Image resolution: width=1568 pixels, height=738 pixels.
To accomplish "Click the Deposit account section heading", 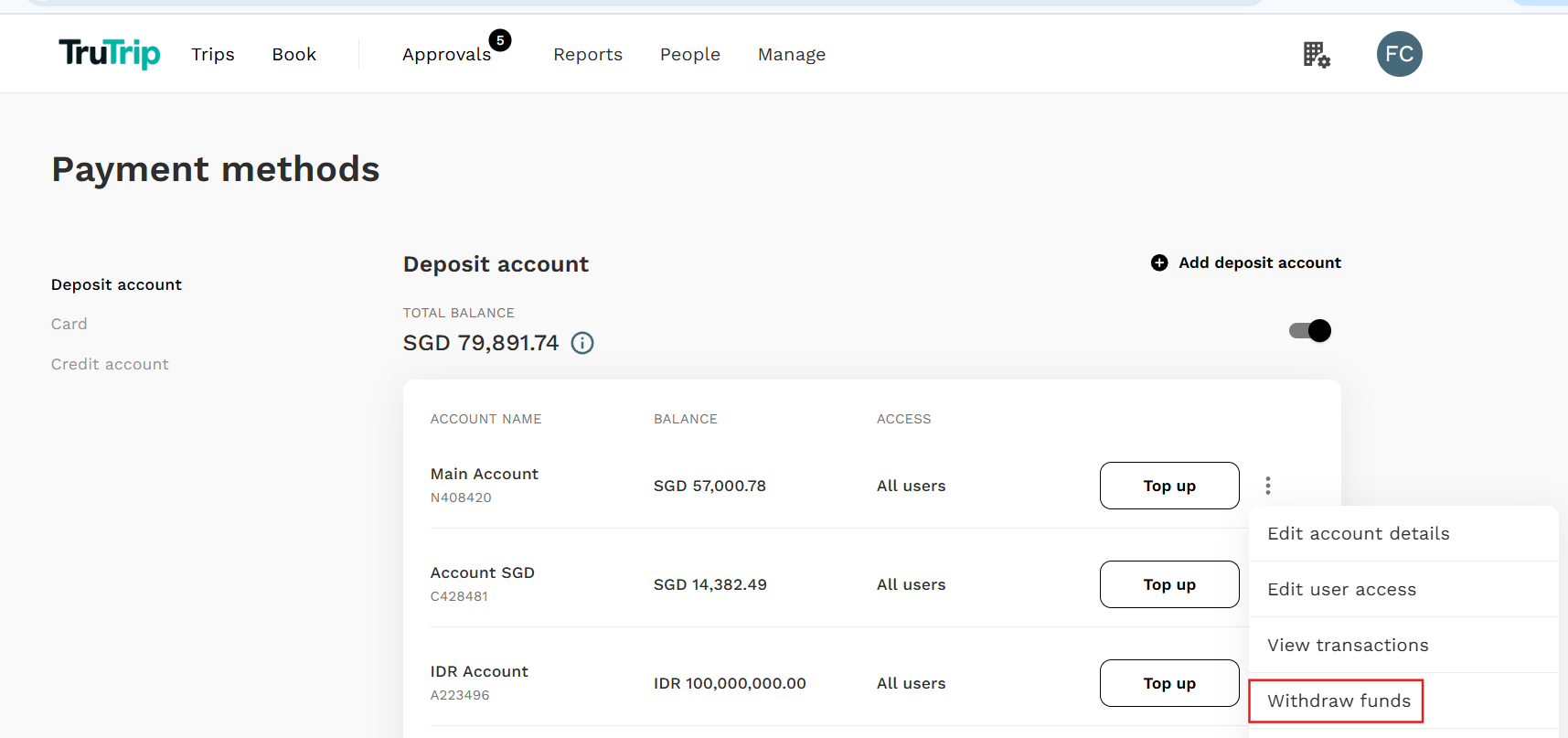I will [496, 264].
